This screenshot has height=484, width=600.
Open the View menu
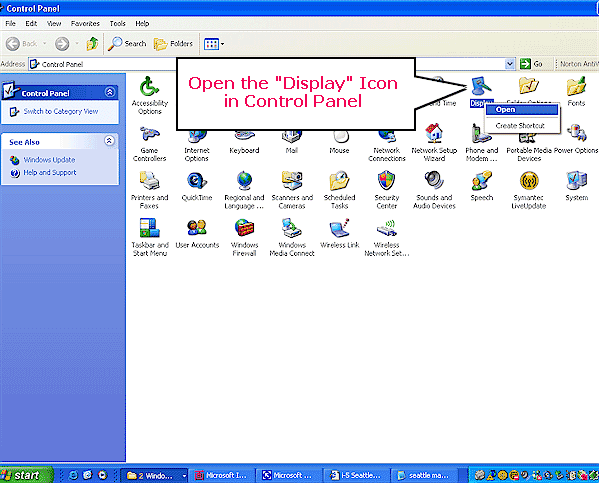[54, 24]
